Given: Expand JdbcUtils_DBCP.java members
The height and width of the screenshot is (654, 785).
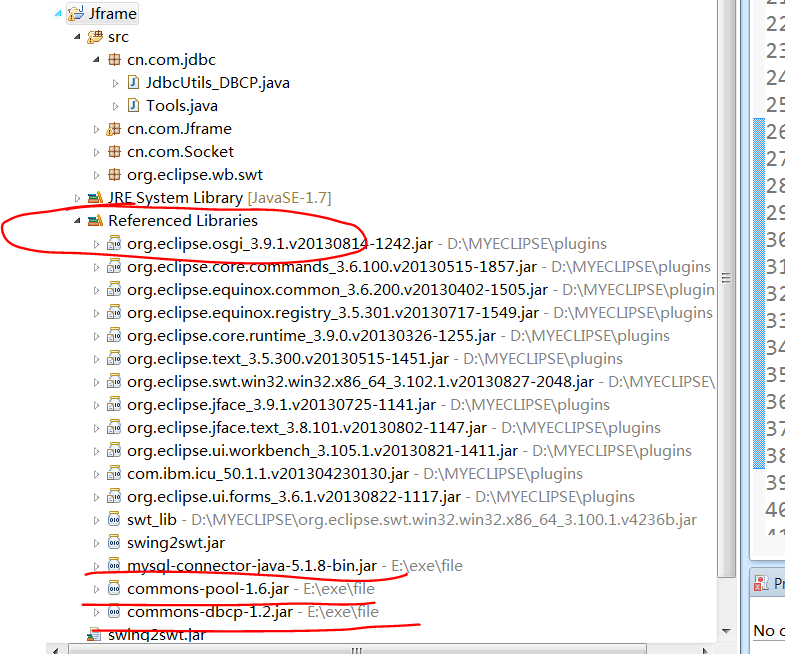Looking at the screenshot, I should pos(115,83).
